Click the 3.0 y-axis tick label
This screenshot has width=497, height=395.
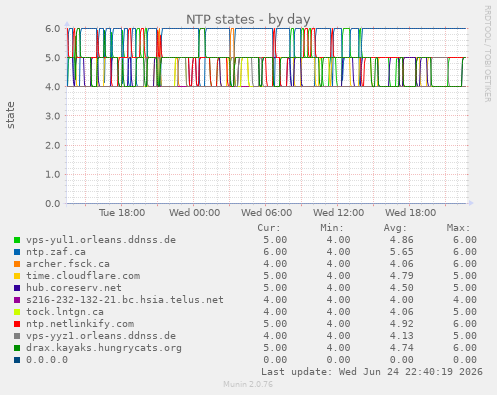coord(53,116)
